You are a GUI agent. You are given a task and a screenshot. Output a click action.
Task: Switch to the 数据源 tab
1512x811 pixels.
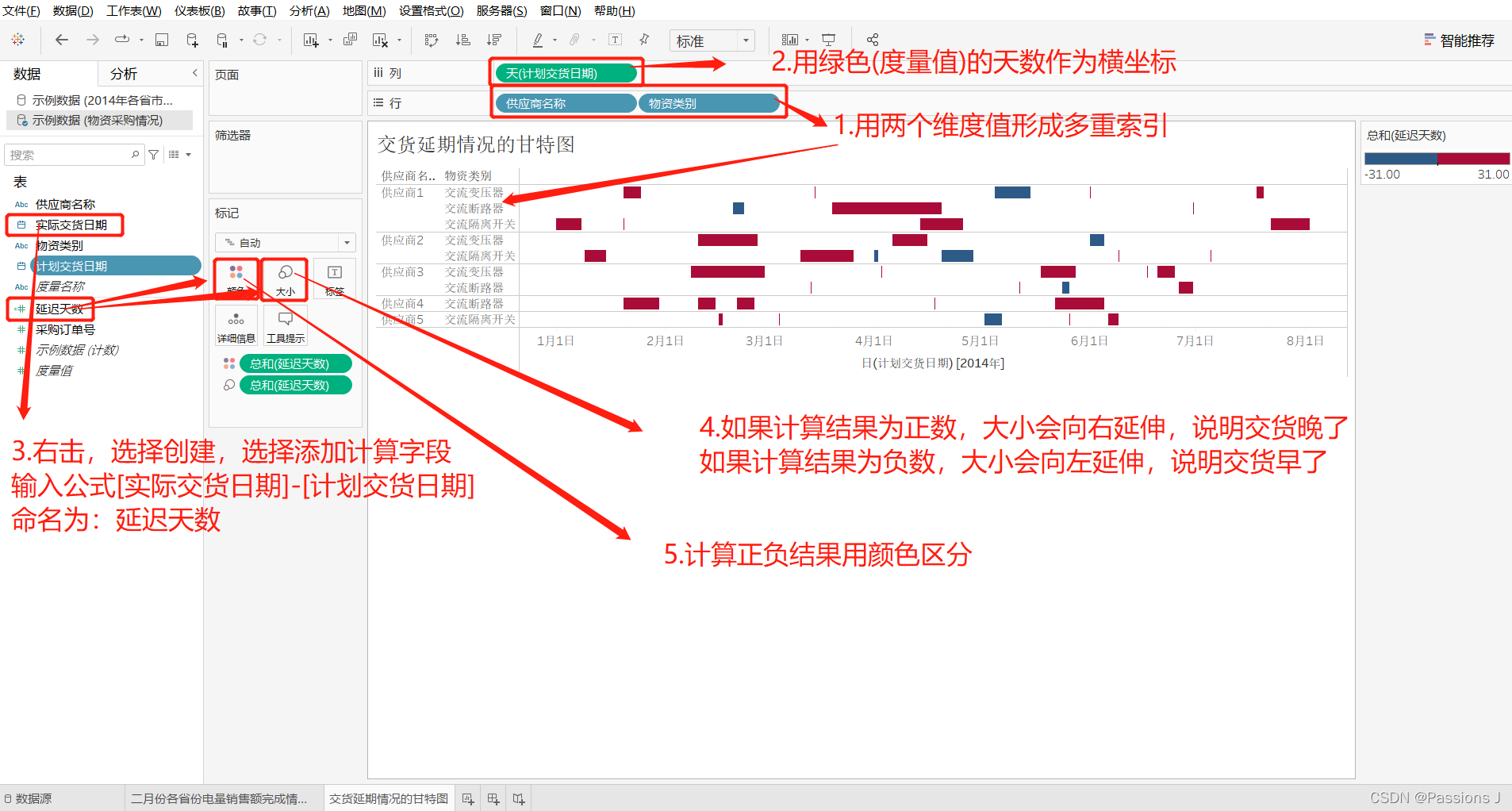point(30,798)
